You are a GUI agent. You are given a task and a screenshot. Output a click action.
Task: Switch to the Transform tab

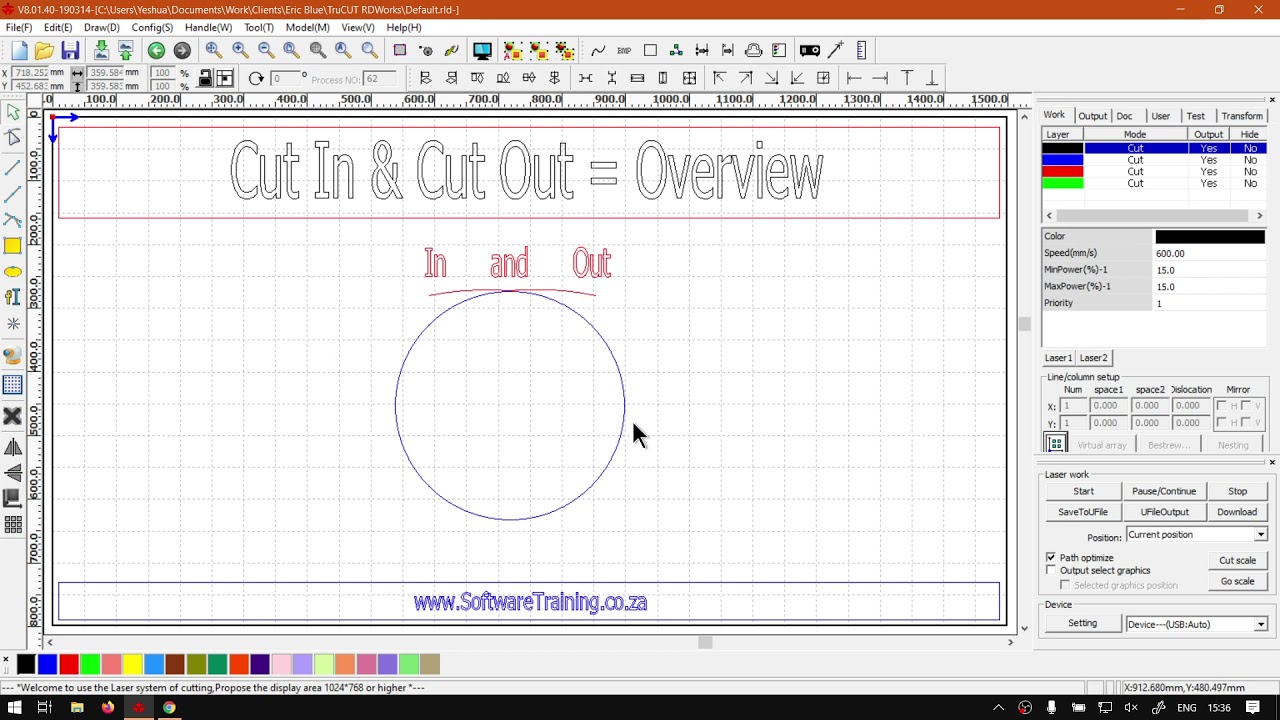tap(1242, 116)
